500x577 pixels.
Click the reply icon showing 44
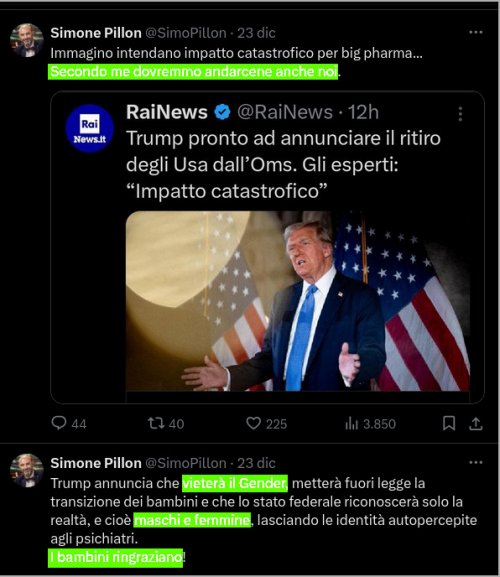[59, 423]
